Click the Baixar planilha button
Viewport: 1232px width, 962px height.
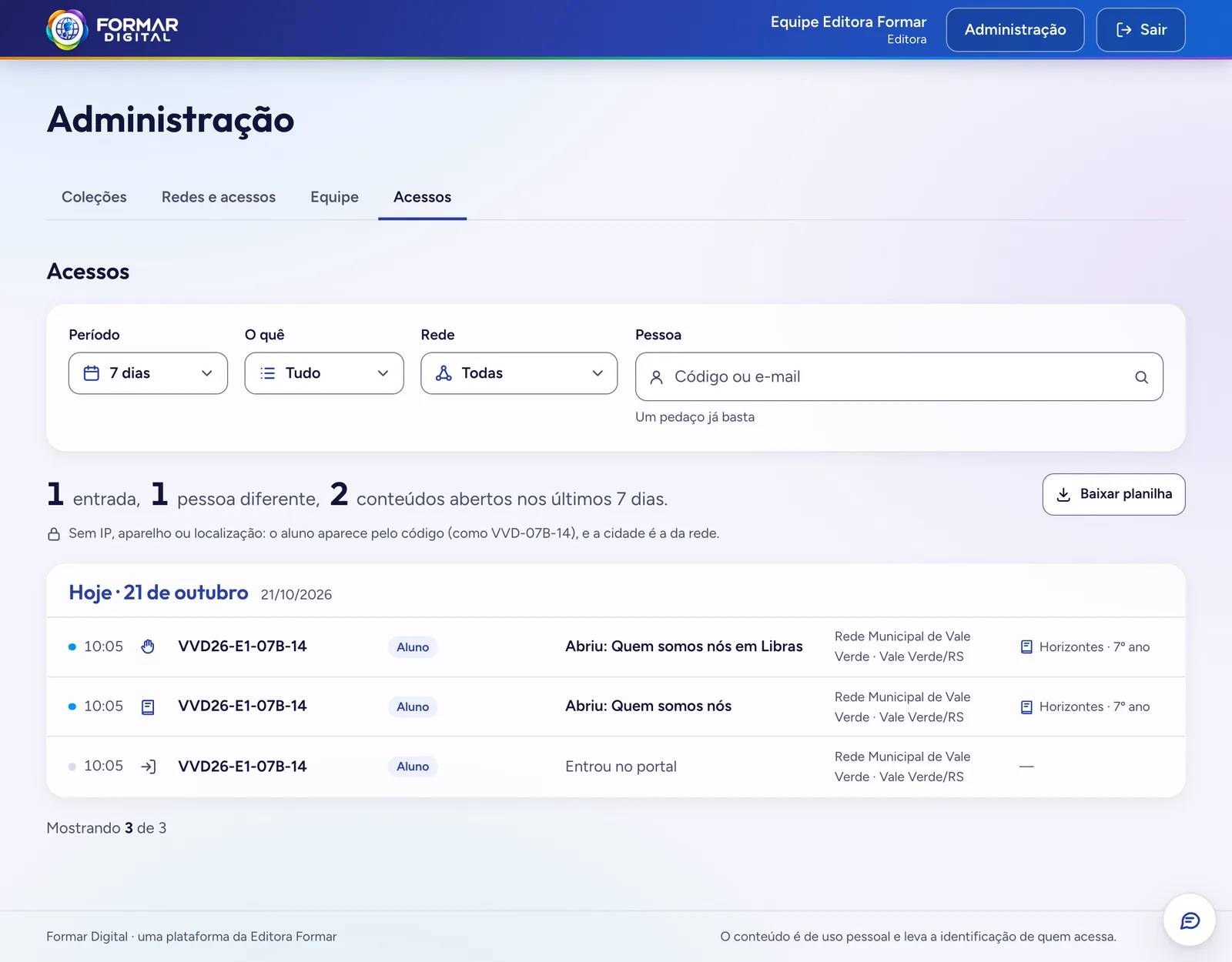point(1113,494)
